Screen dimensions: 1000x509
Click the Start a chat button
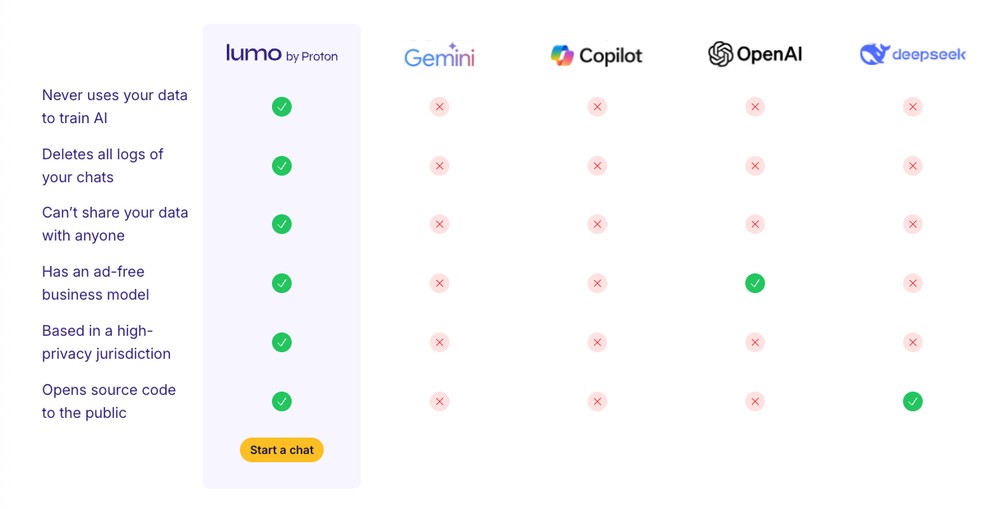coord(281,450)
